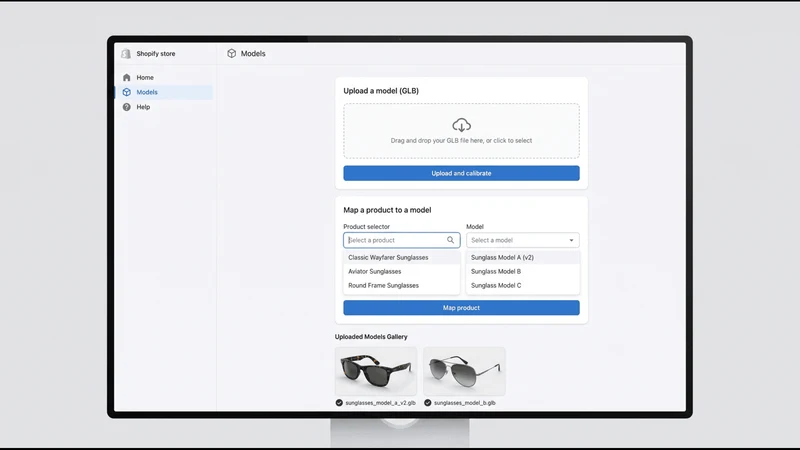Open the Help menu item
The image size is (800, 450).
[x=164, y=107]
